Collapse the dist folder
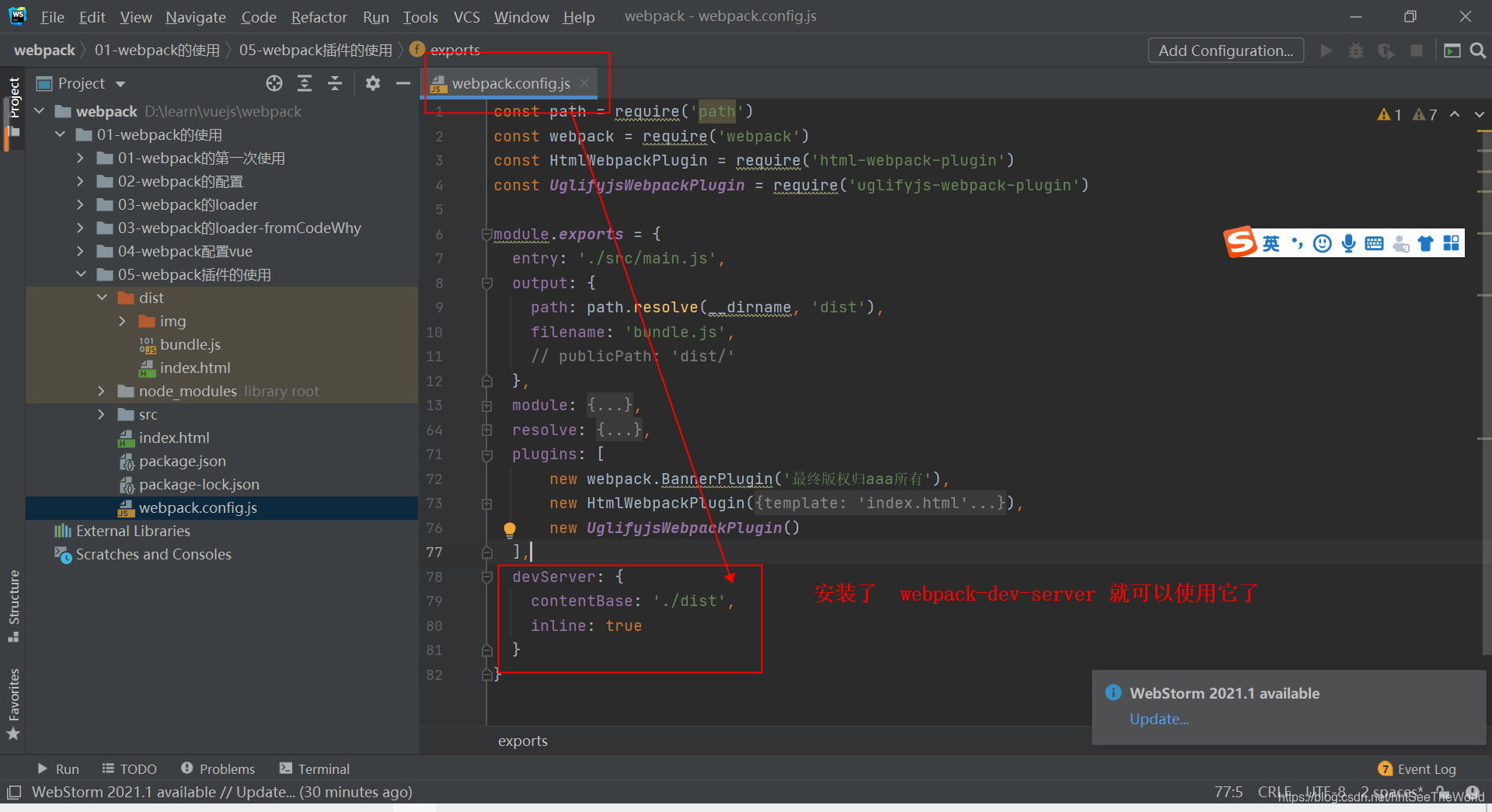The width and height of the screenshot is (1492, 812). point(102,298)
